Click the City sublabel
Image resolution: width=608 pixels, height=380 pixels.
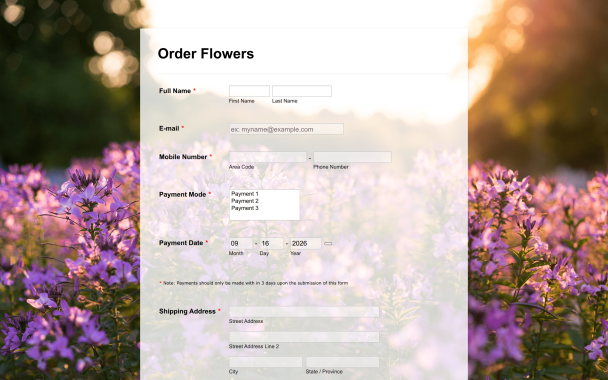point(233,371)
